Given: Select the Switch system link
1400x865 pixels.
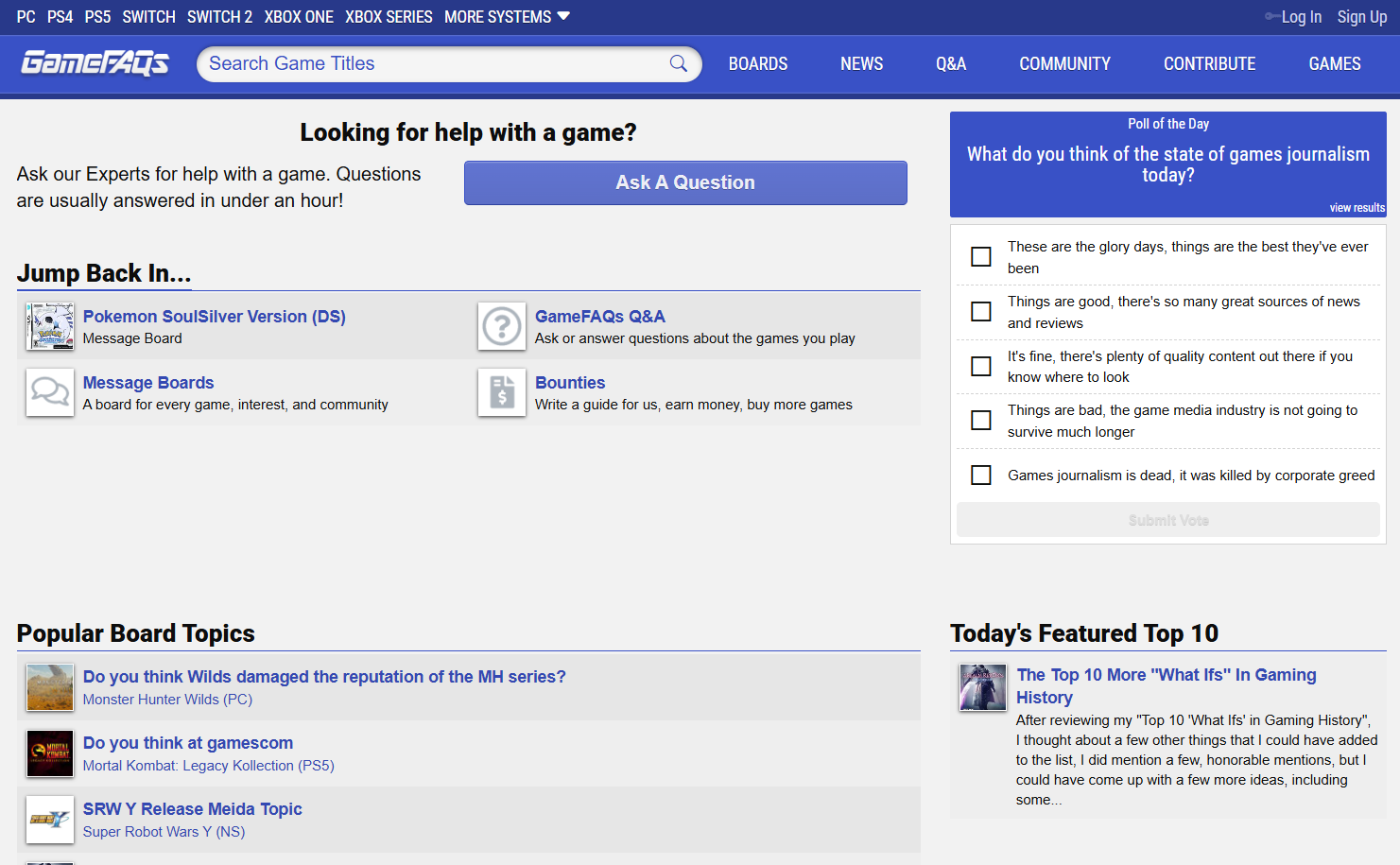Looking at the screenshot, I should pos(149,17).
